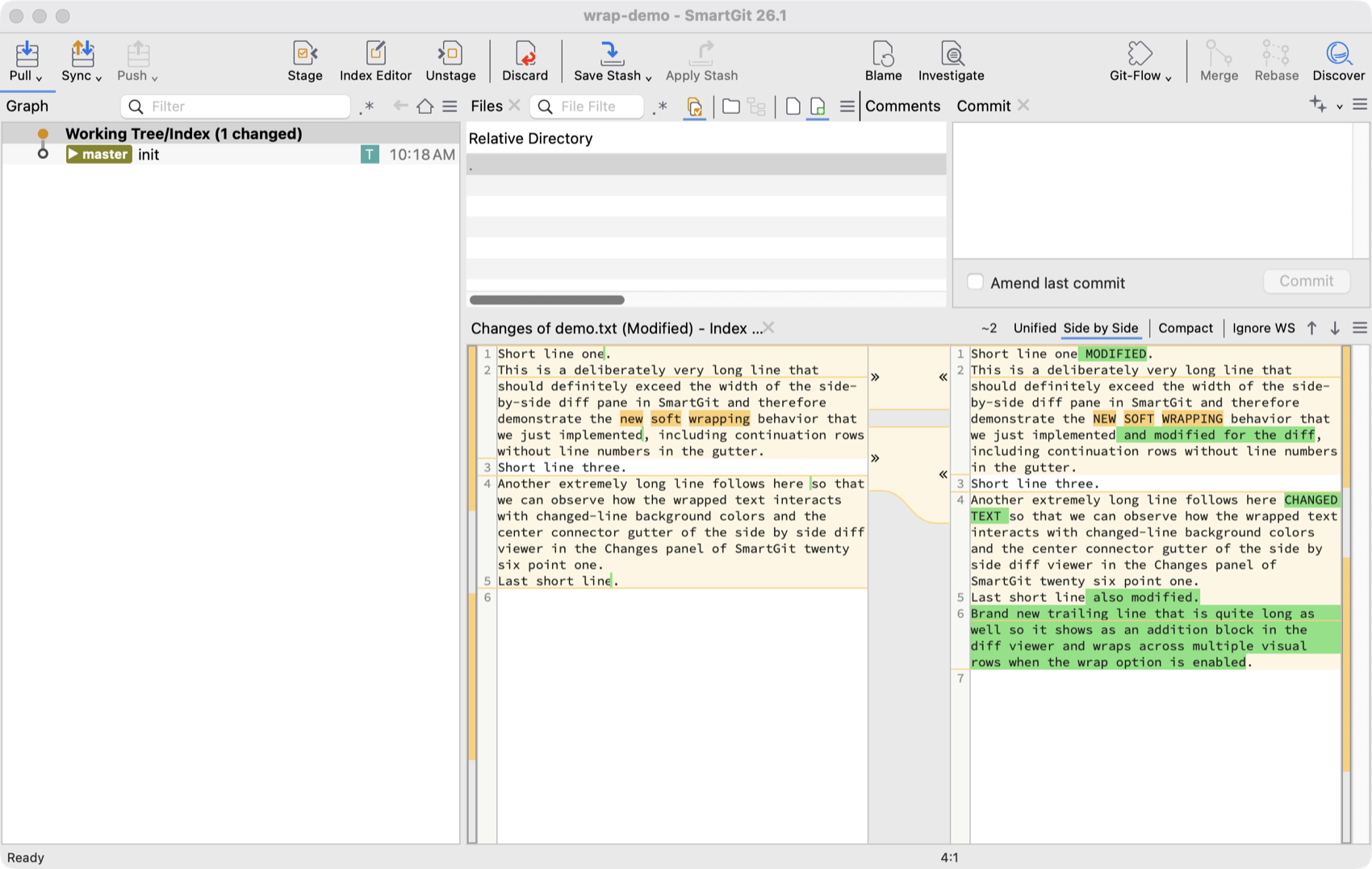Toggle the green-marked document icon in Files
1372x869 pixels.
point(818,106)
